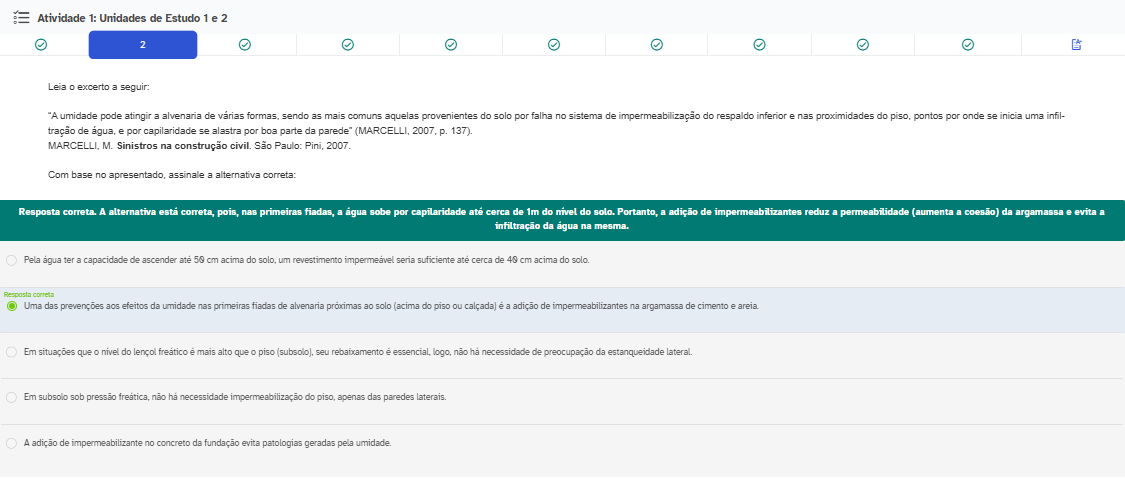The height and width of the screenshot is (484, 1125).
Task: Jump to question 4 checkmark icon
Action: point(348,45)
